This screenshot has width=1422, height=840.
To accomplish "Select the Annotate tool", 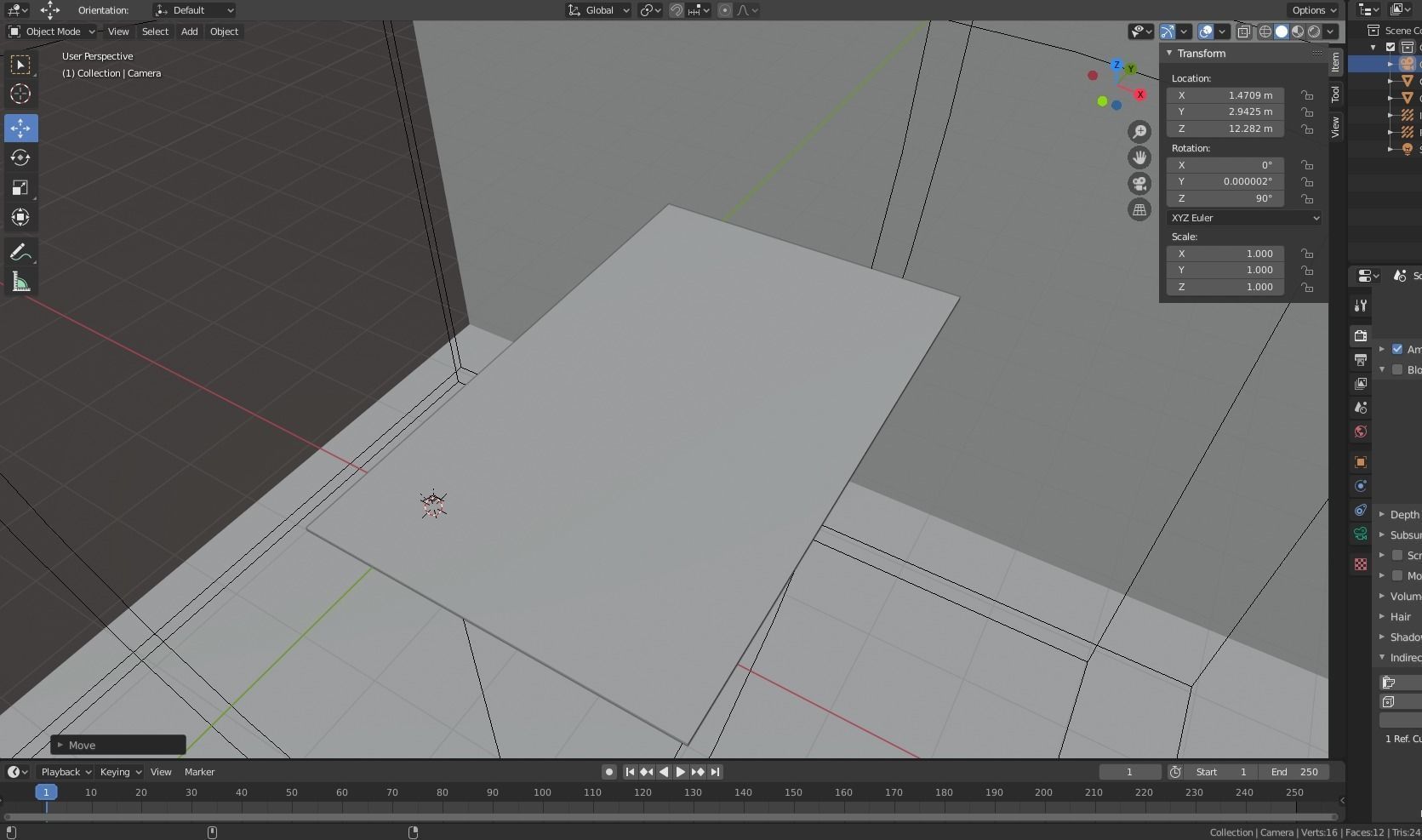I will click(20, 253).
